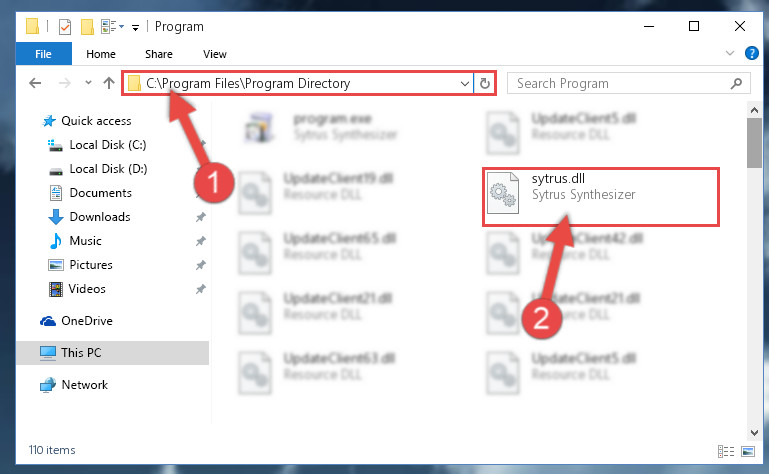This screenshot has height=474, width=769.
Task: Open the File menu tab
Action: coord(43,54)
